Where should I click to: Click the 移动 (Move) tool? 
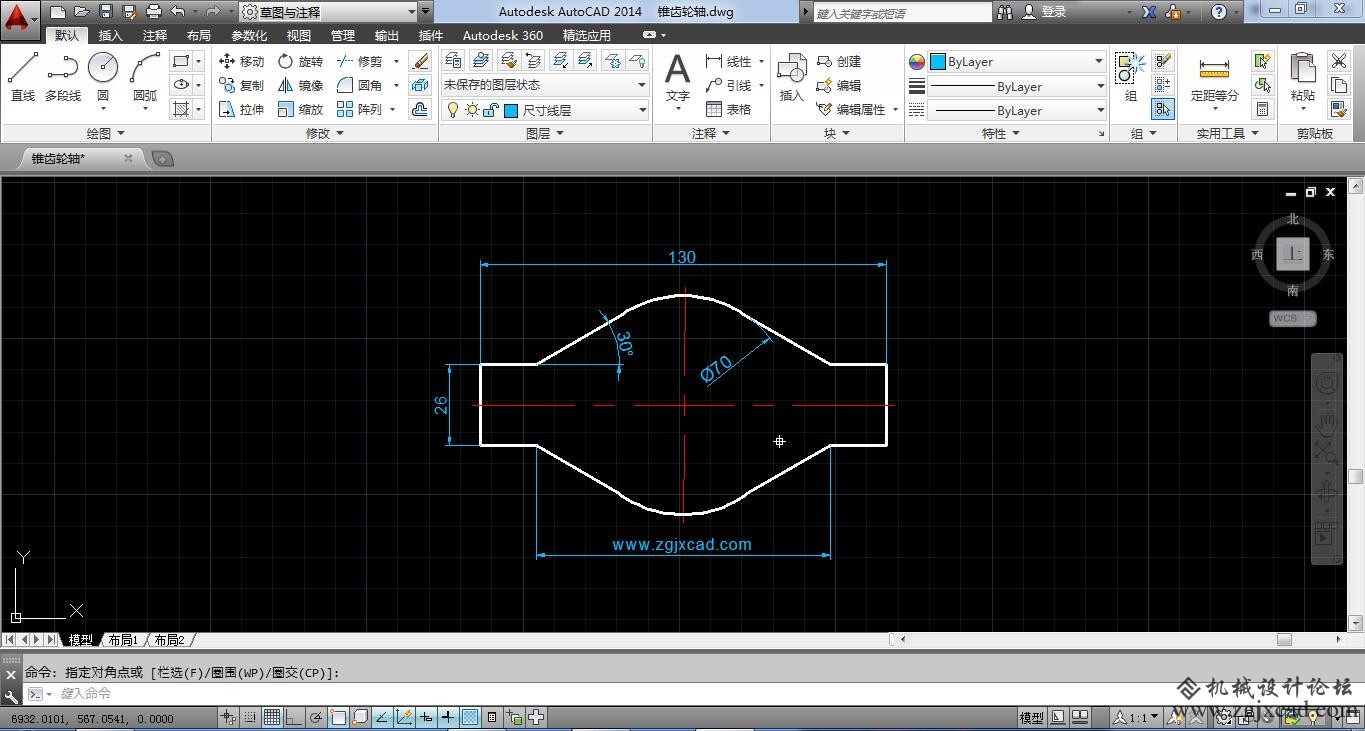[241, 61]
